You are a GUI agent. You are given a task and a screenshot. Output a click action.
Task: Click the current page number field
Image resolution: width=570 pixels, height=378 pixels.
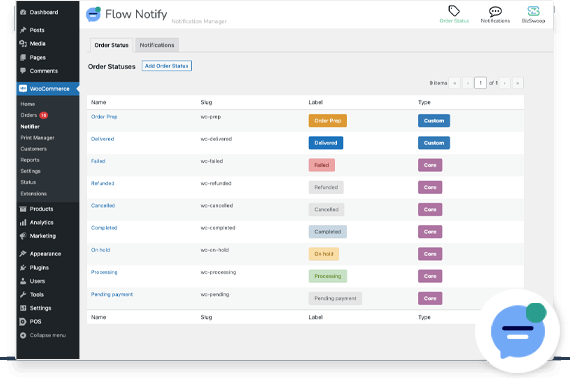[x=480, y=83]
